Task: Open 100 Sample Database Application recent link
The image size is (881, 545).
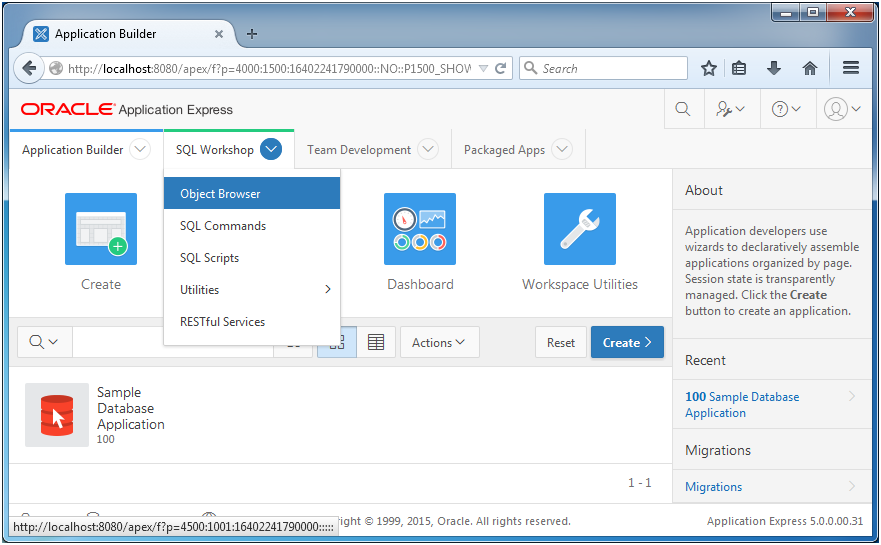Action: [x=742, y=405]
